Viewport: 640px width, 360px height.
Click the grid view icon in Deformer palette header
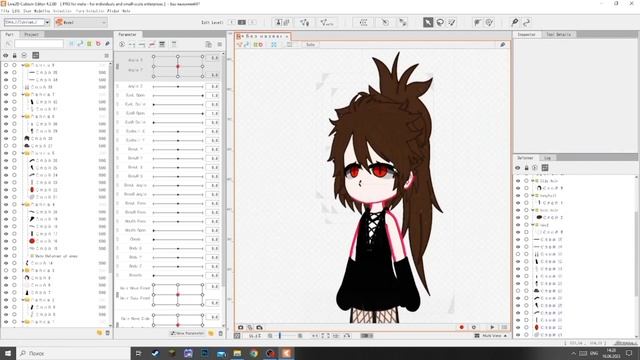coord(544,168)
